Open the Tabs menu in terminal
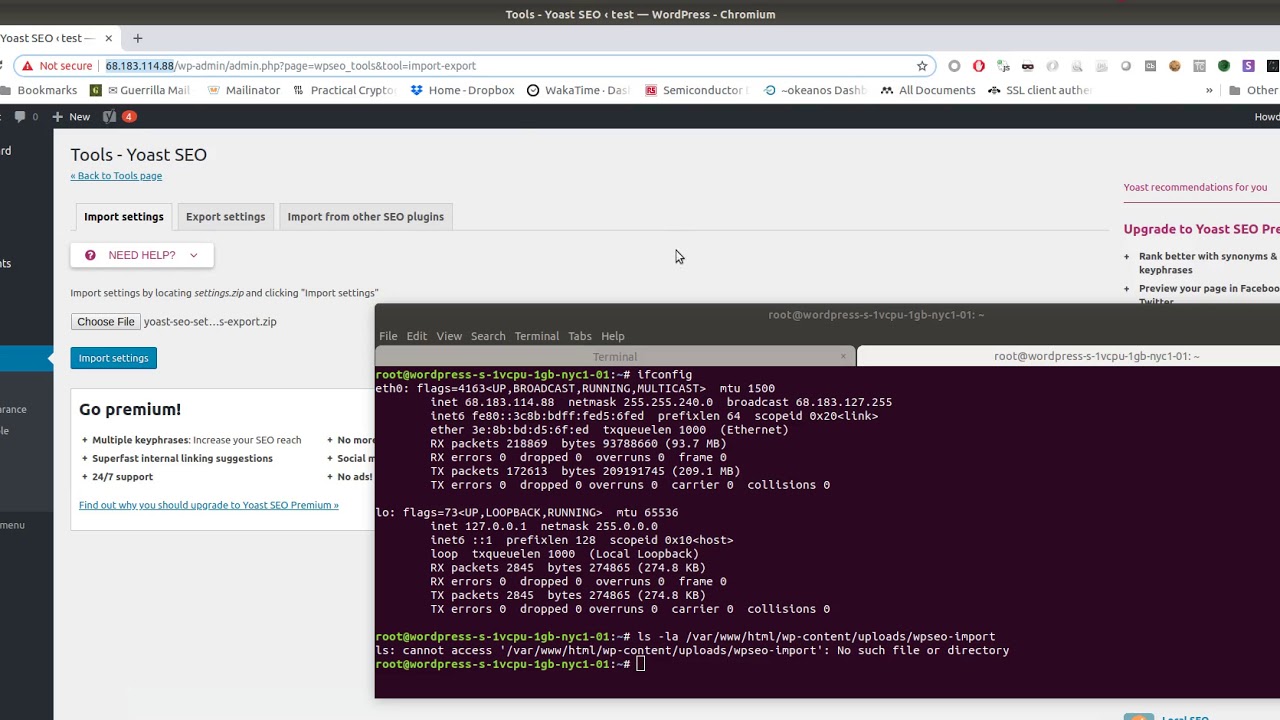Screen dimensions: 1280x720 point(580,336)
